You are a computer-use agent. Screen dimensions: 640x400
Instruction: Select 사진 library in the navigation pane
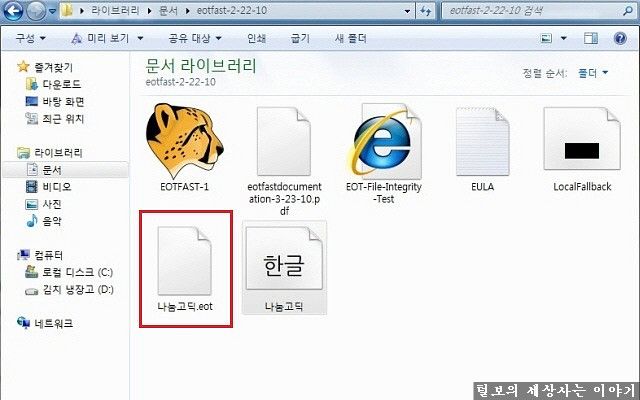pyautogui.click(x=52, y=204)
